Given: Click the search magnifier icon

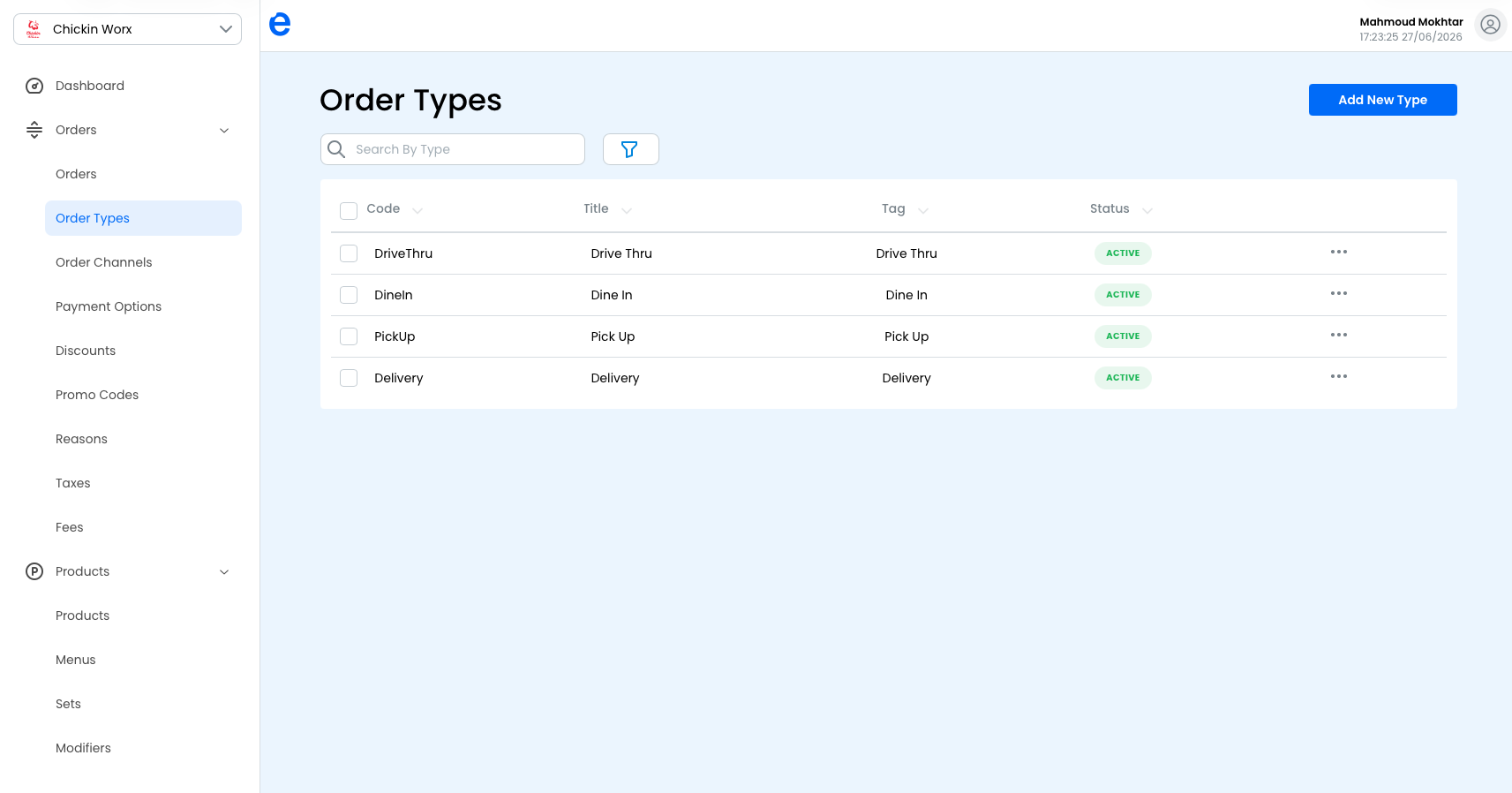Looking at the screenshot, I should [x=336, y=149].
